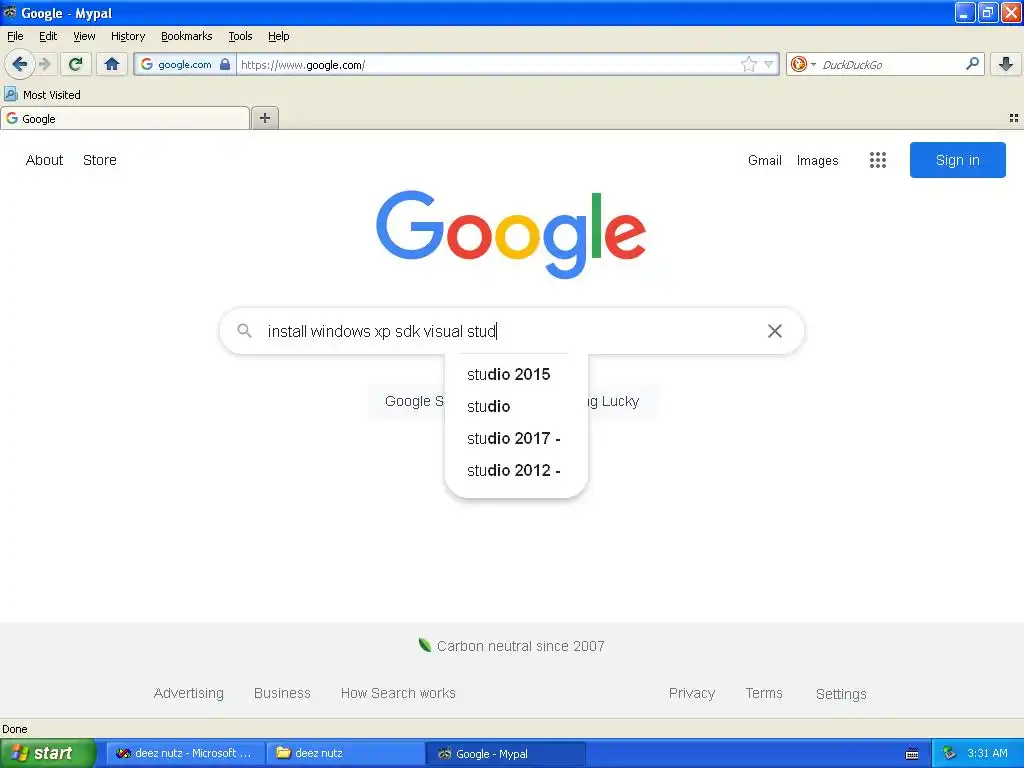This screenshot has height=768, width=1024.
Task: Select suggestion "studio 2012 -"
Action: pyautogui.click(x=516, y=470)
